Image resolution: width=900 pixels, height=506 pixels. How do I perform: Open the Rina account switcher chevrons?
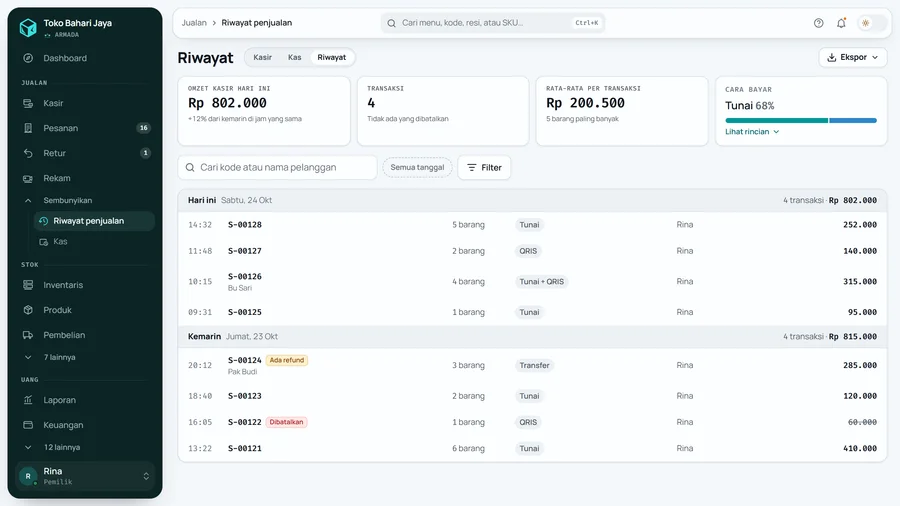coord(146,476)
